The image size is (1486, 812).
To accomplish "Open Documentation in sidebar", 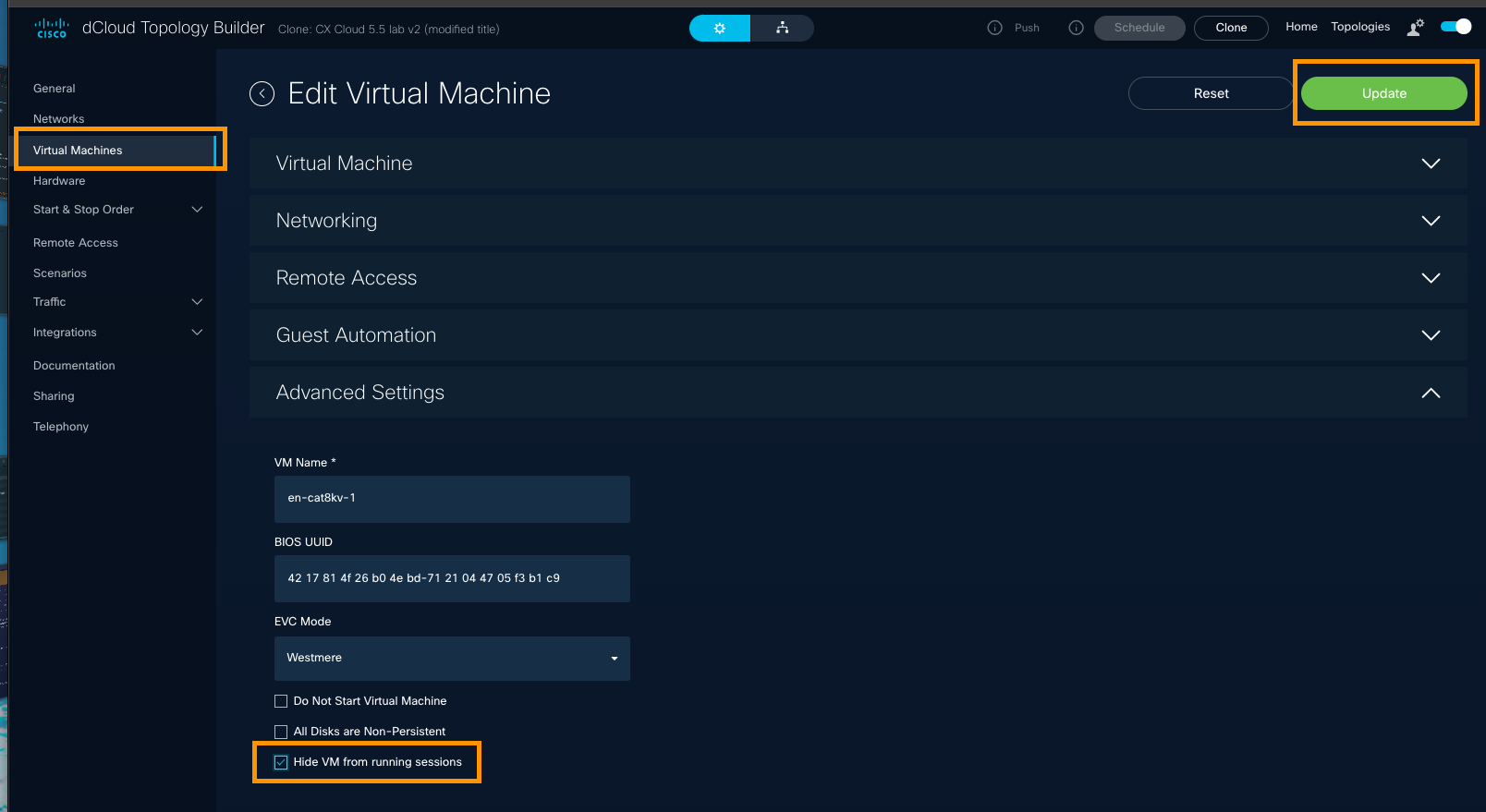I will click(74, 366).
